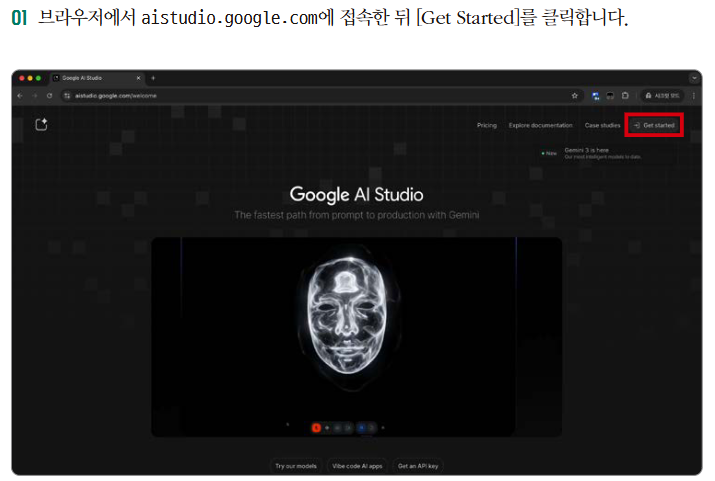
Task: Click the incognito mode profile chip
Action: coord(662,96)
